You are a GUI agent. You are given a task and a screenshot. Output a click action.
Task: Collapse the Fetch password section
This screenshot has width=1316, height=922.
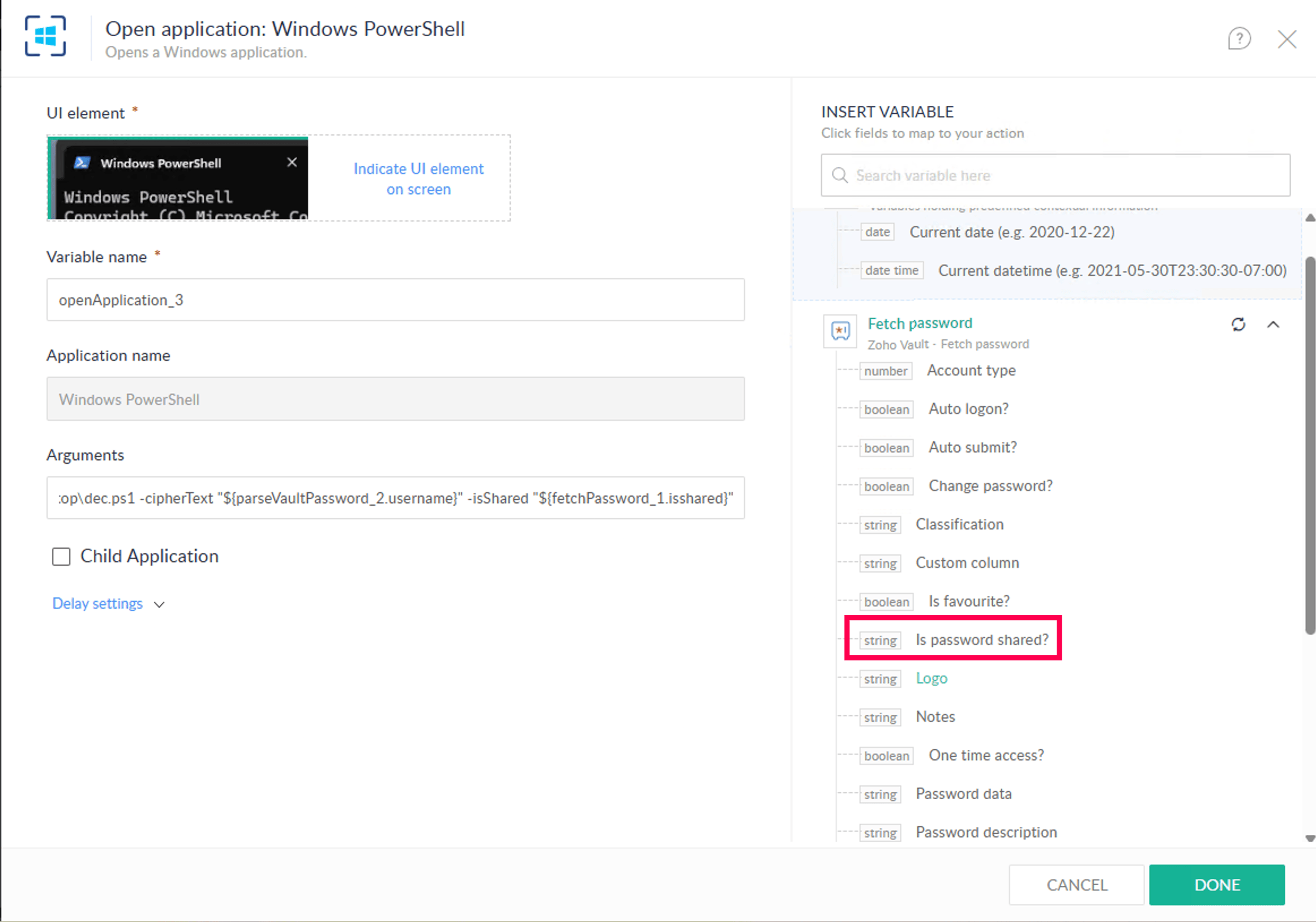[1273, 325]
